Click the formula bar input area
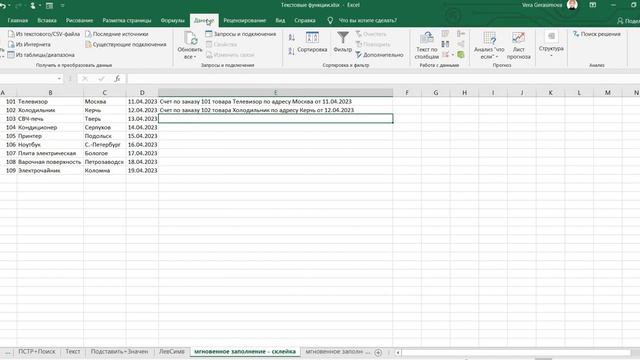Screen dimensions: 640x360 coord(383,78)
